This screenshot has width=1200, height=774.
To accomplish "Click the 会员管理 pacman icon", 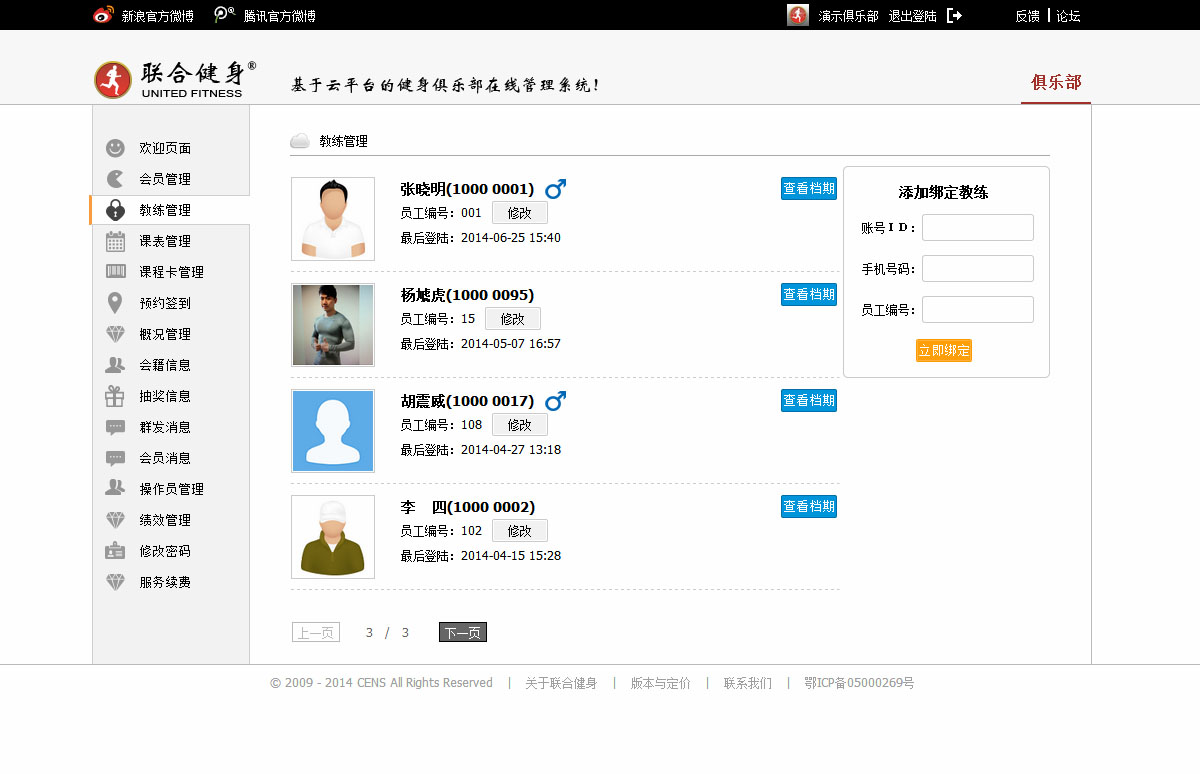I will (116, 179).
